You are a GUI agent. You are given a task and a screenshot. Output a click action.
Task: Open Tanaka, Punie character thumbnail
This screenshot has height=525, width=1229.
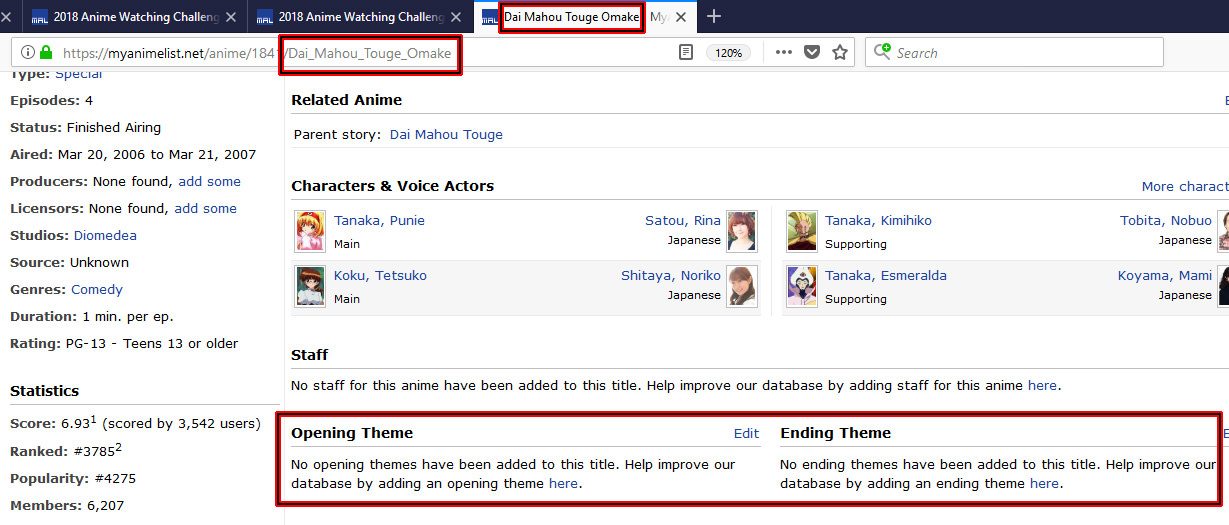pyautogui.click(x=310, y=231)
